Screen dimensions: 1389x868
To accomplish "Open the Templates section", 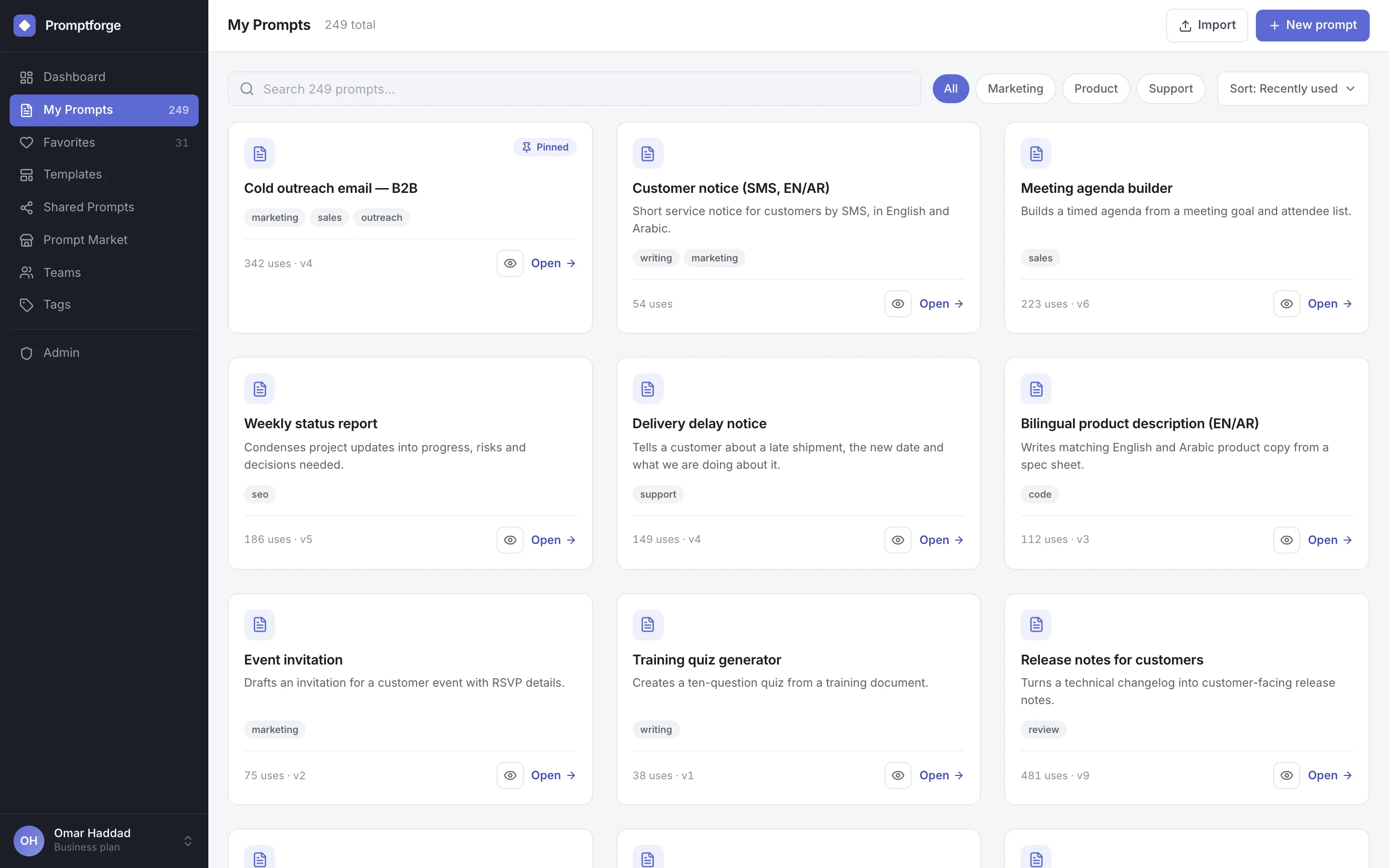I will [104, 175].
